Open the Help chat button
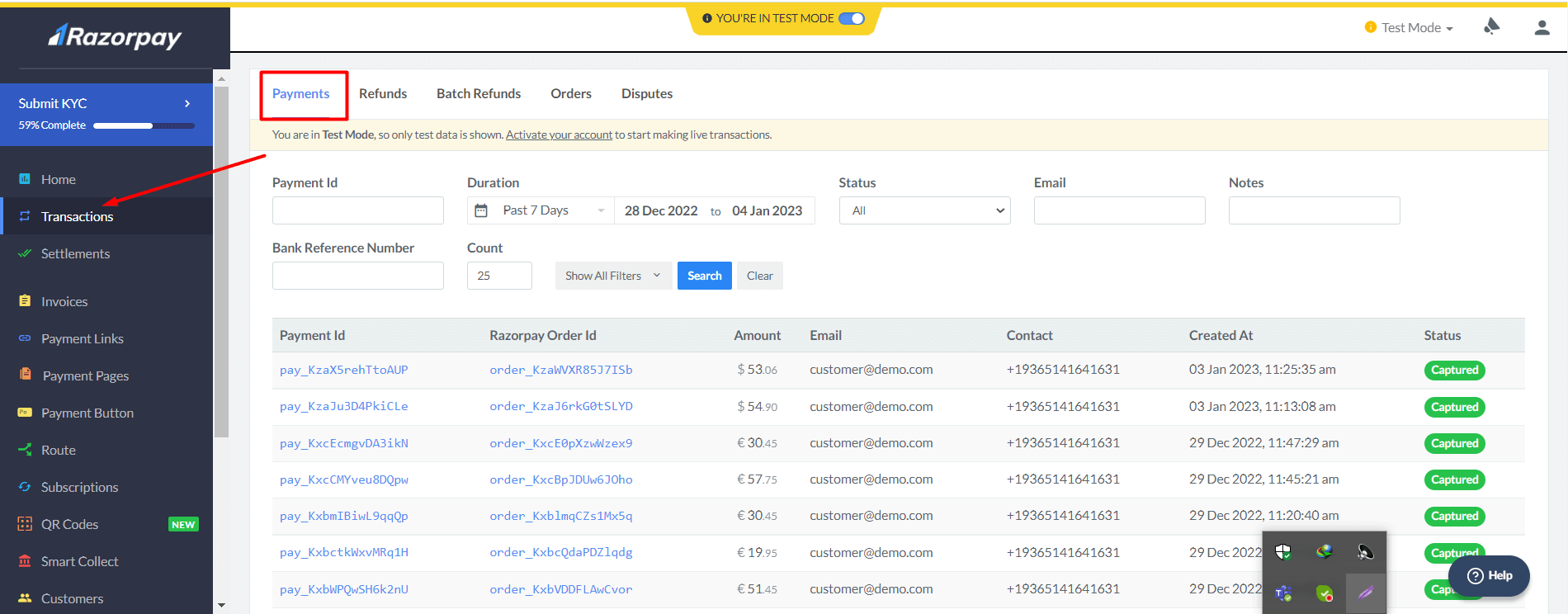This screenshot has height=614, width=1568. click(x=1489, y=575)
